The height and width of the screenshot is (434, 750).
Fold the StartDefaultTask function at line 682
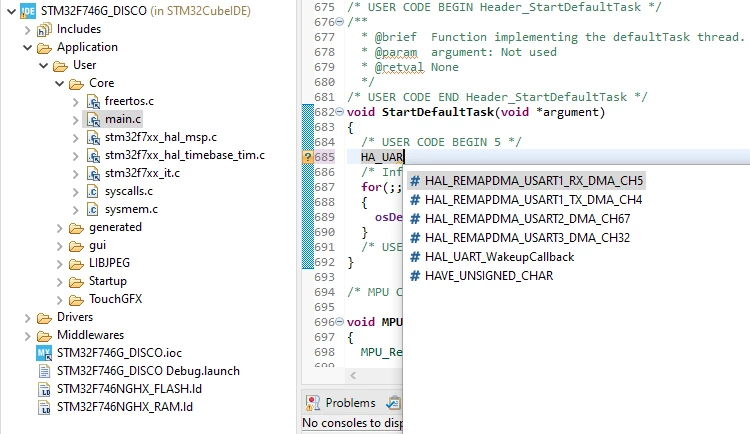(340, 111)
